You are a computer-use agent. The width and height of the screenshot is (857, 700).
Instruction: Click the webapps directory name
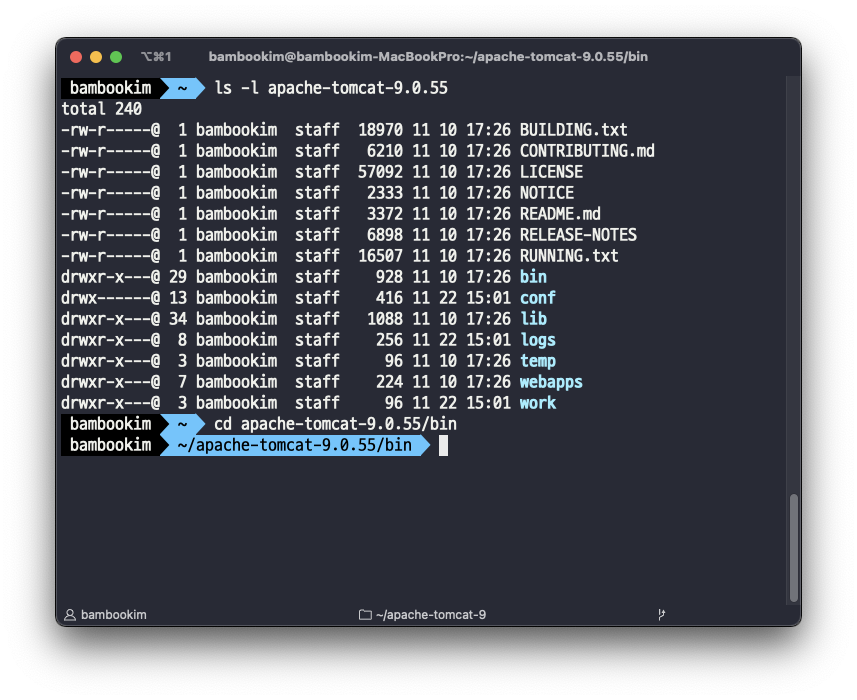[x=551, y=382]
